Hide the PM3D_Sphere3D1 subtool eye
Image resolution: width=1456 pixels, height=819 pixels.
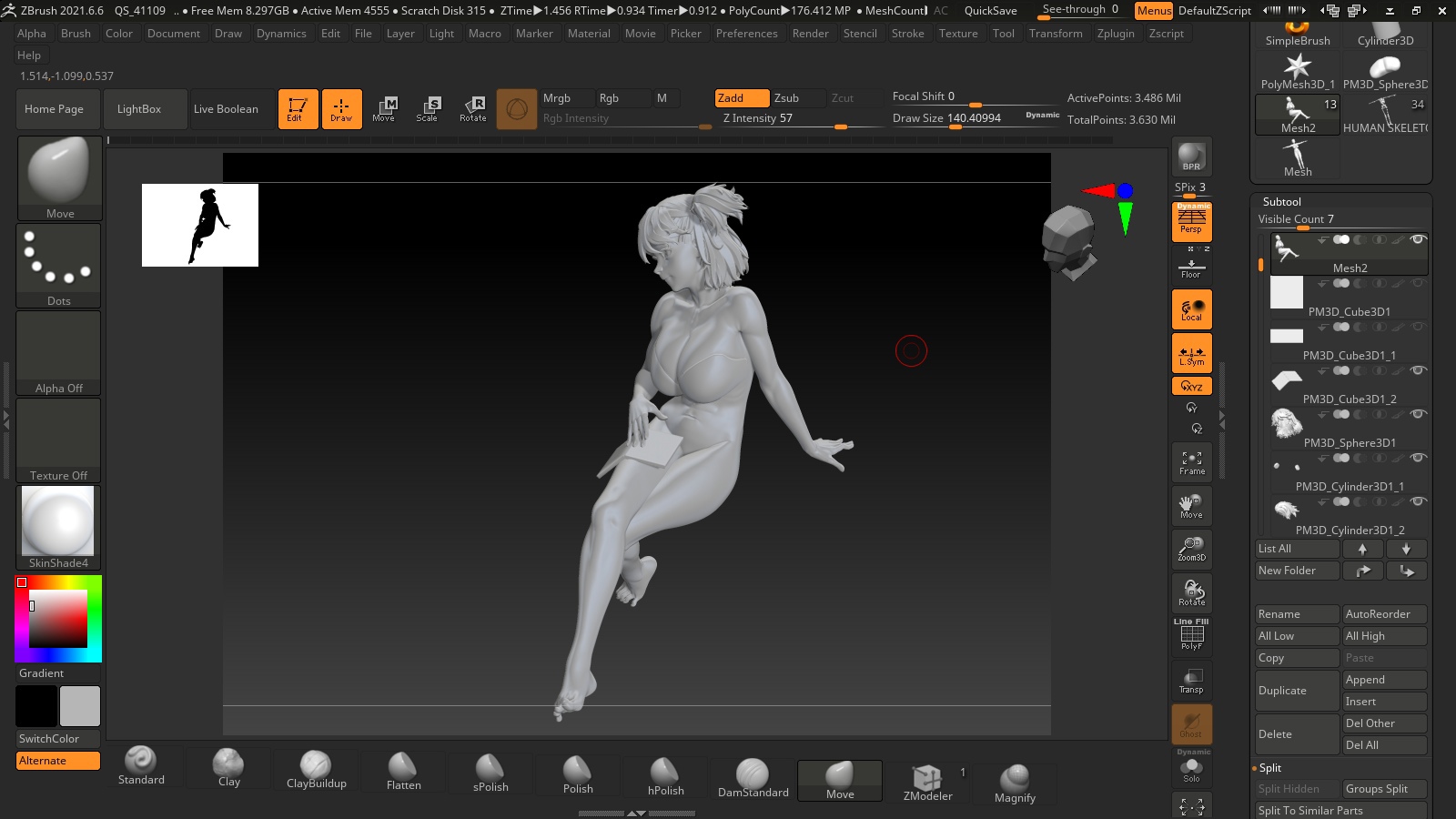(1418, 414)
